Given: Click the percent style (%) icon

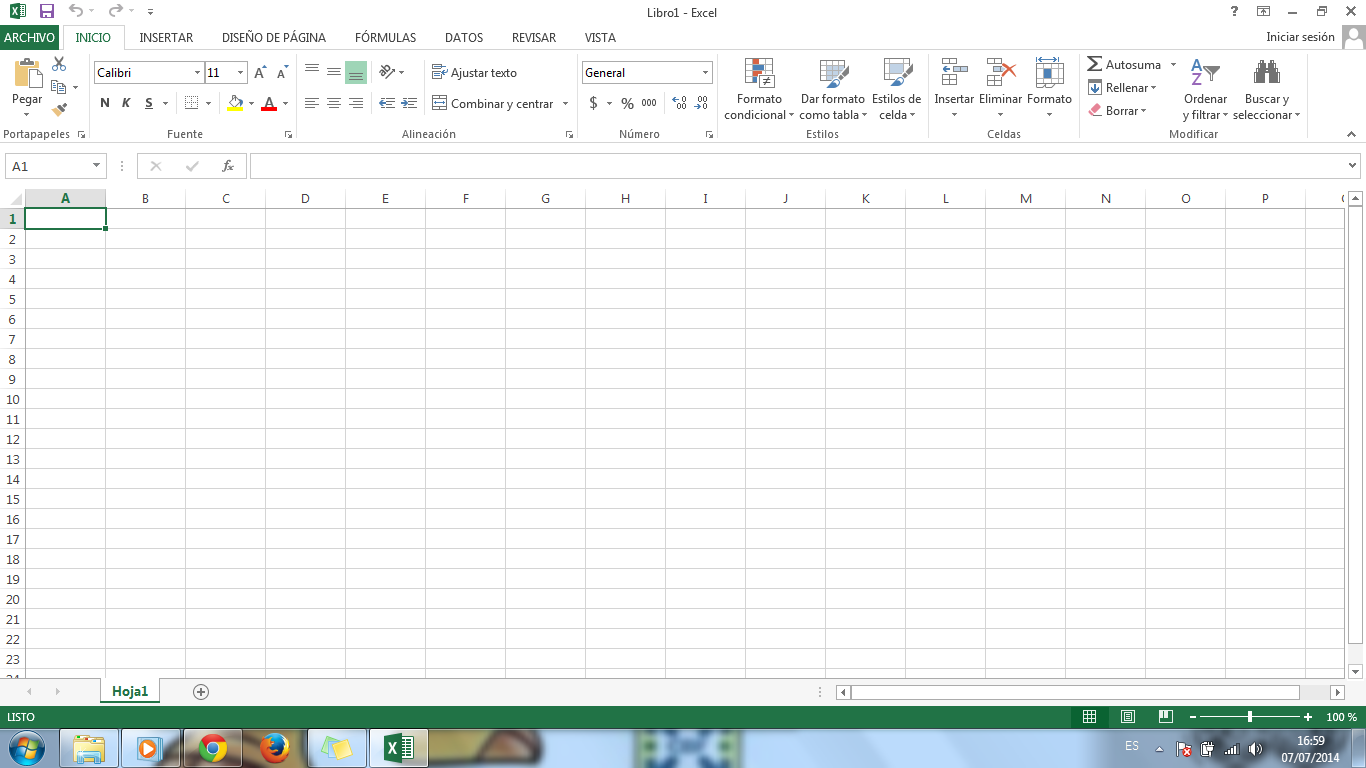Looking at the screenshot, I should tap(626, 103).
